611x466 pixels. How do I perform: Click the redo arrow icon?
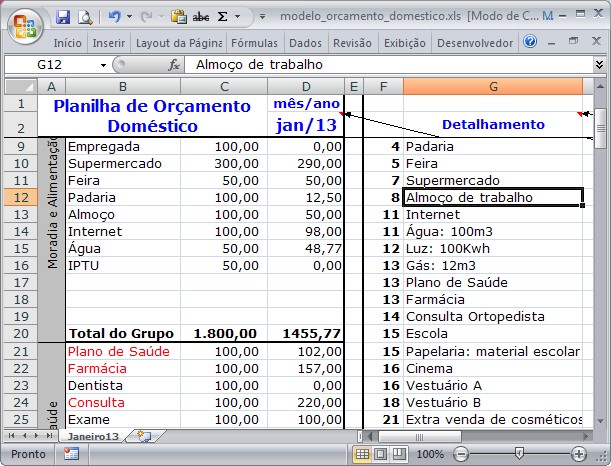(147, 17)
